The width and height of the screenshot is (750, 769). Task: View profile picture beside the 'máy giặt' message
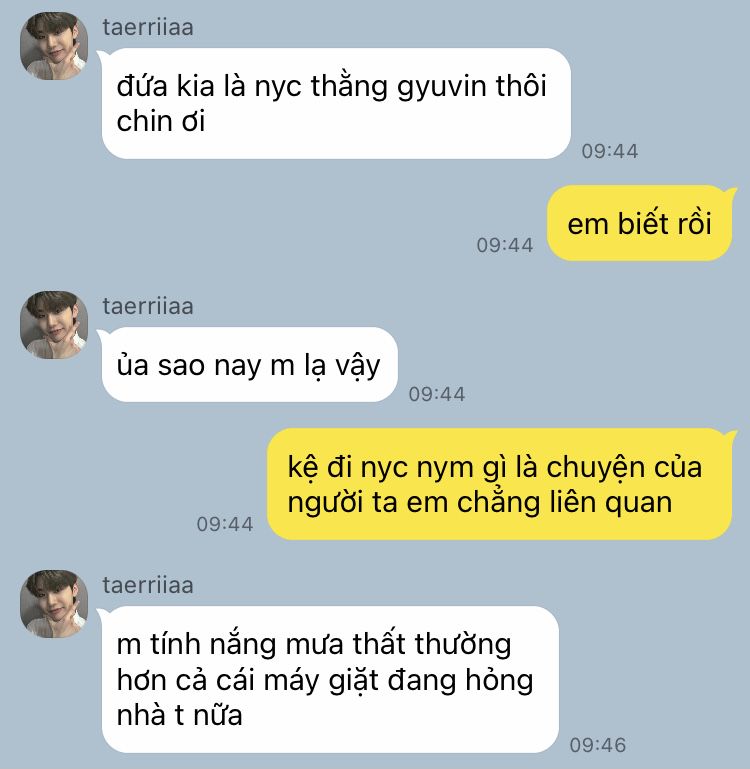54,604
